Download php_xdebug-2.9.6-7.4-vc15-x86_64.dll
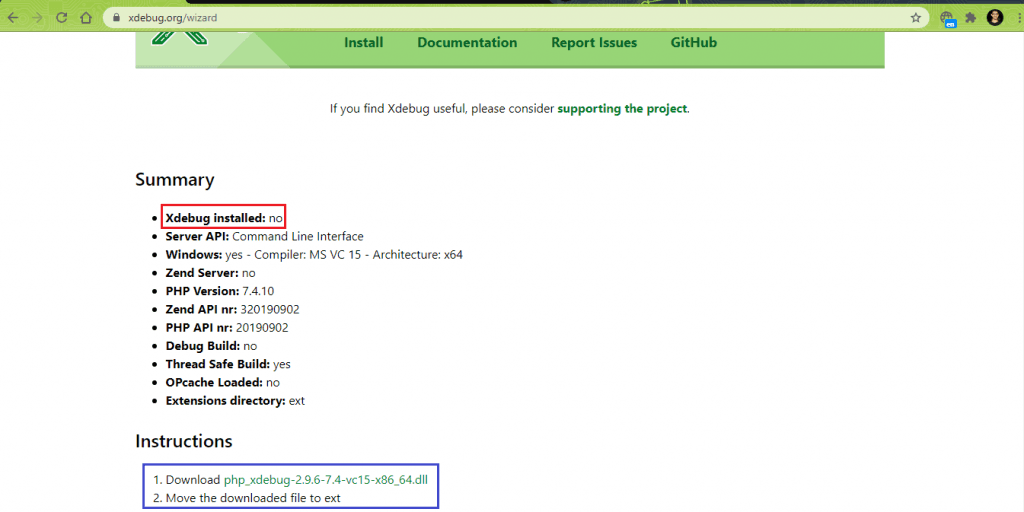The width and height of the screenshot is (1024, 512). [x=326, y=480]
